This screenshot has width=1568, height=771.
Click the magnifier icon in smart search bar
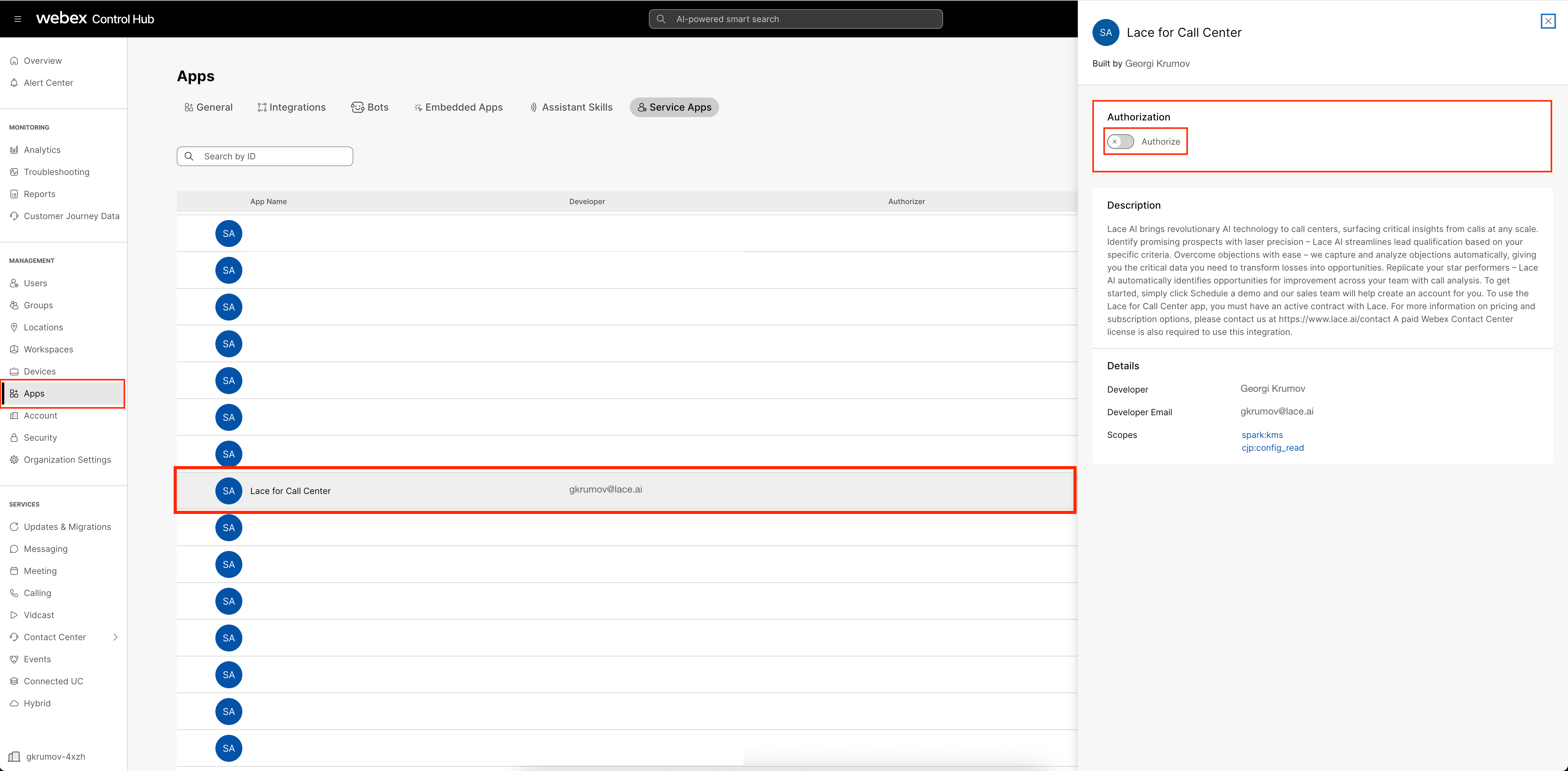(661, 19)
